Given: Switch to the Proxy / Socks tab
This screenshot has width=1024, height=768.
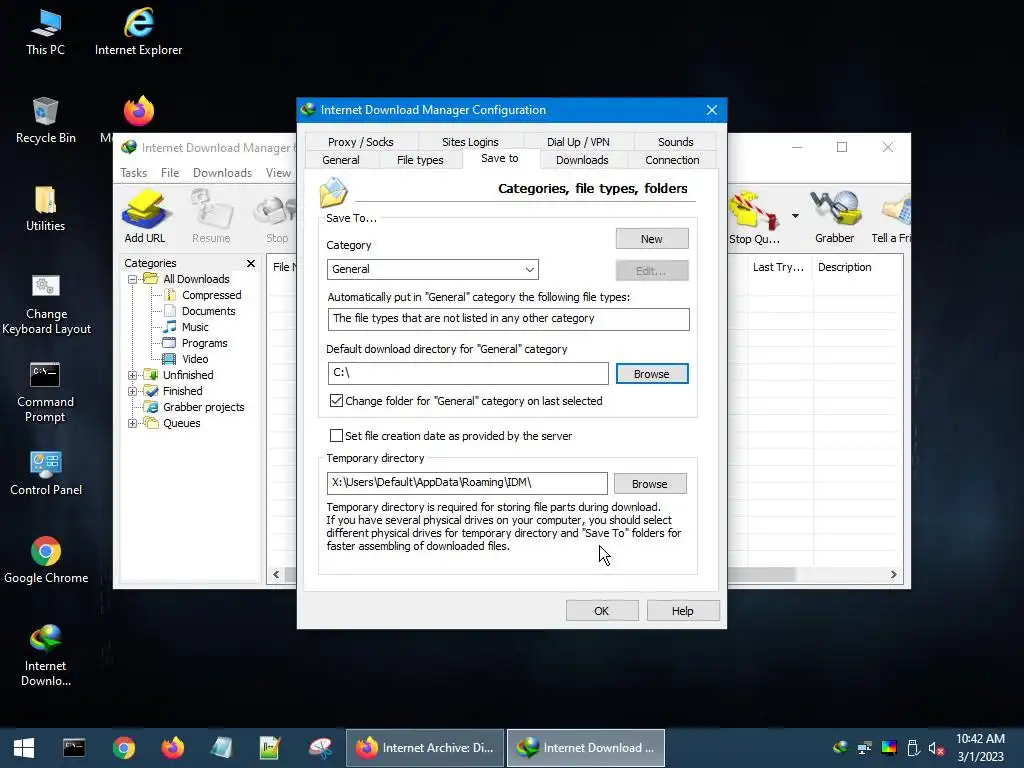Looking at the screenshot, I should 360,142.
